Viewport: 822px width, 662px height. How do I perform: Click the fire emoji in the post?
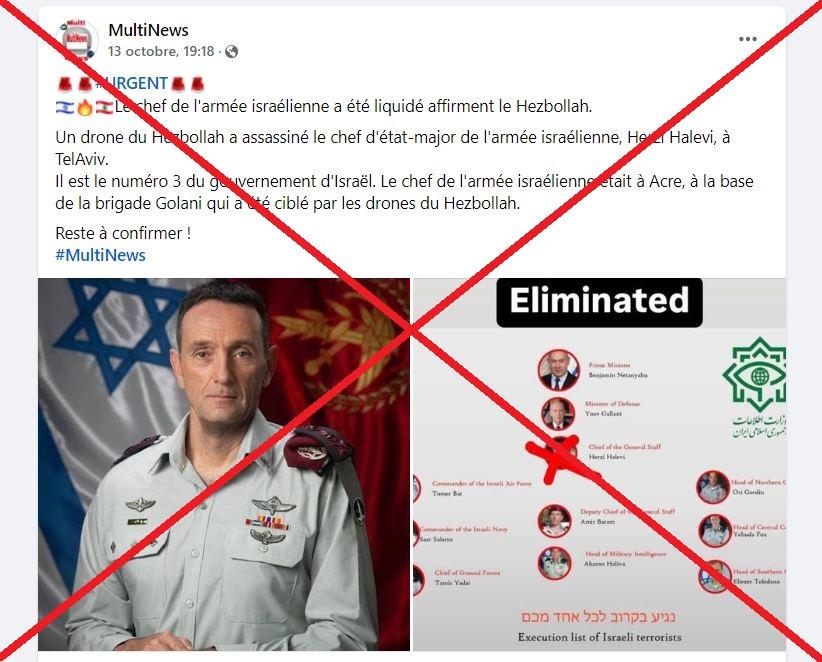pyautogui.click(x=85, y=107)
